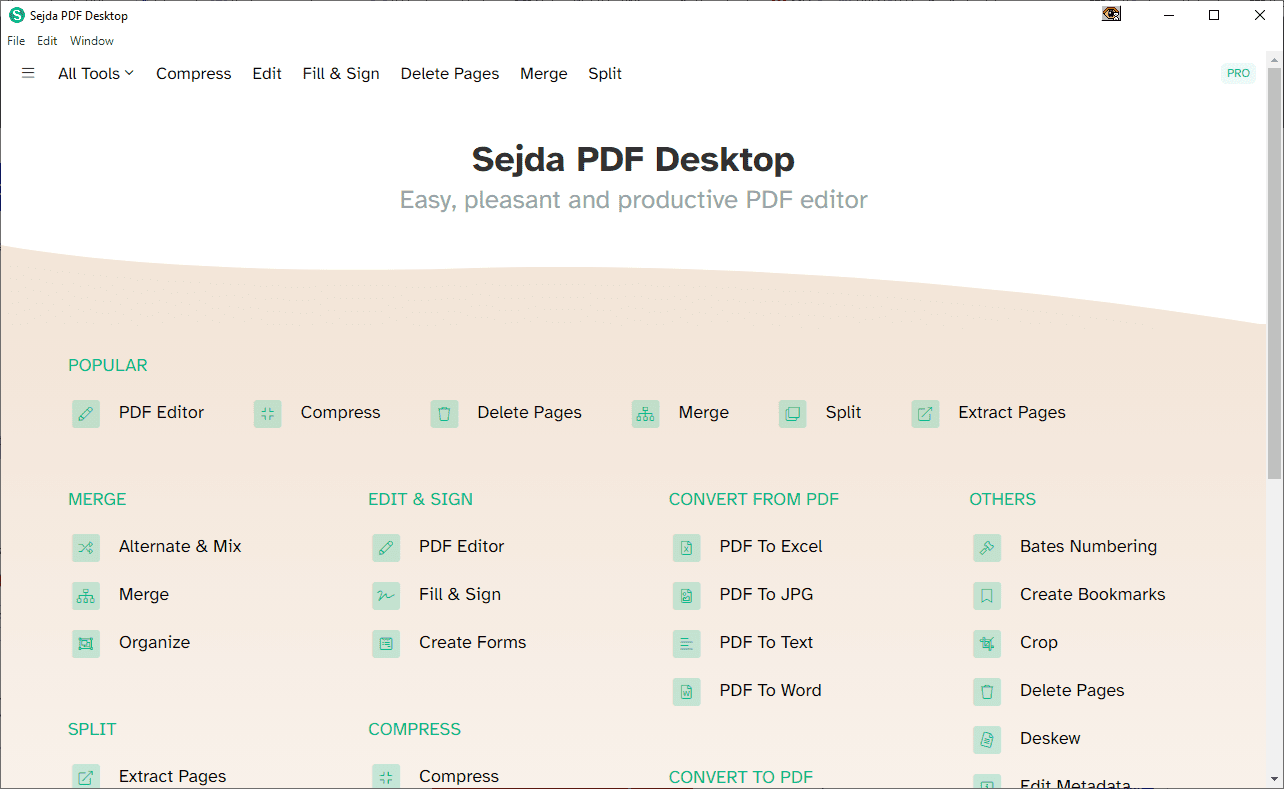Click the Compress icon in the Compress section
This screenshot has width=1284, height=789.
(386, 776)
